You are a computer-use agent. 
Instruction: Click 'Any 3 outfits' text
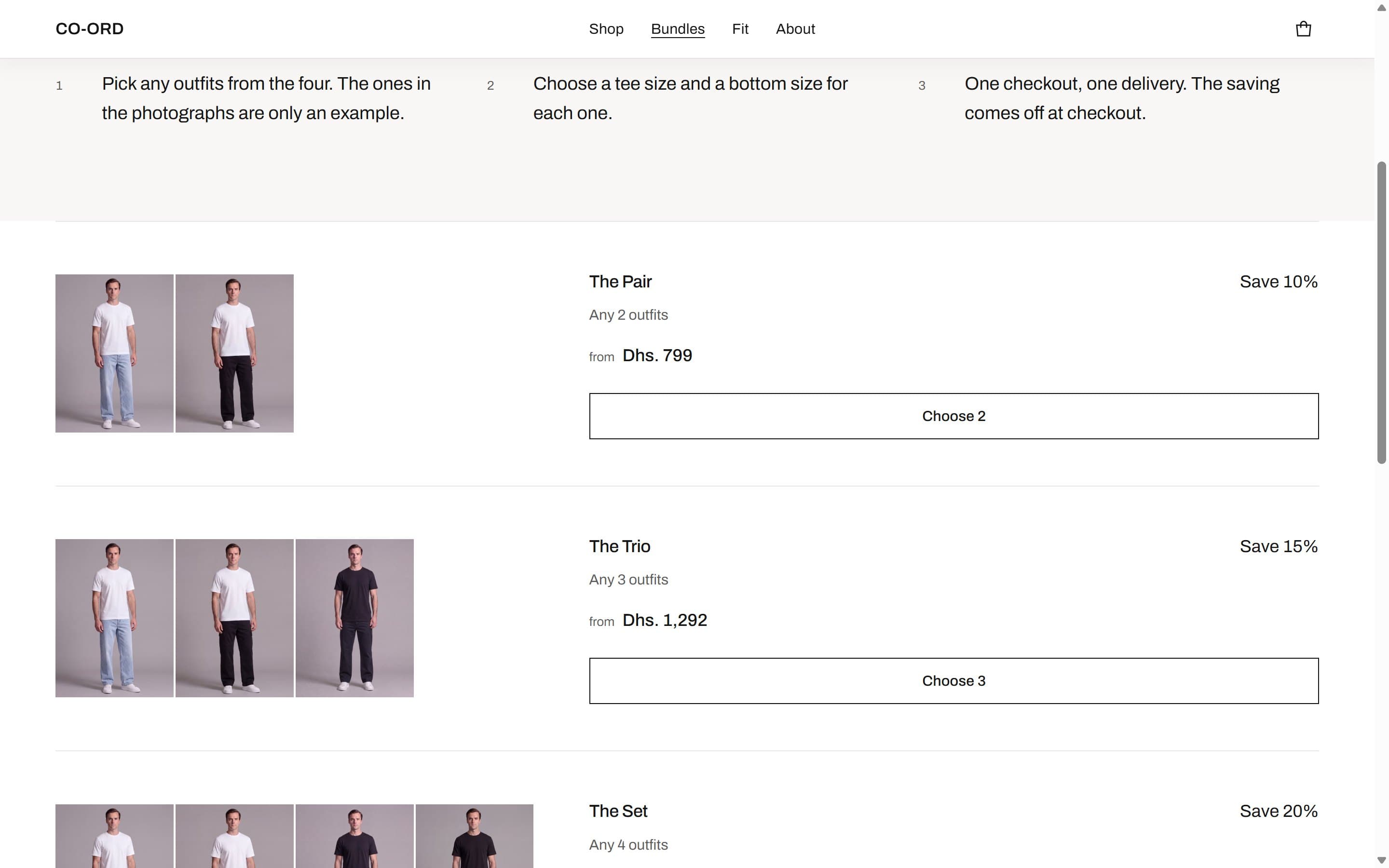[x=628, y=580]
